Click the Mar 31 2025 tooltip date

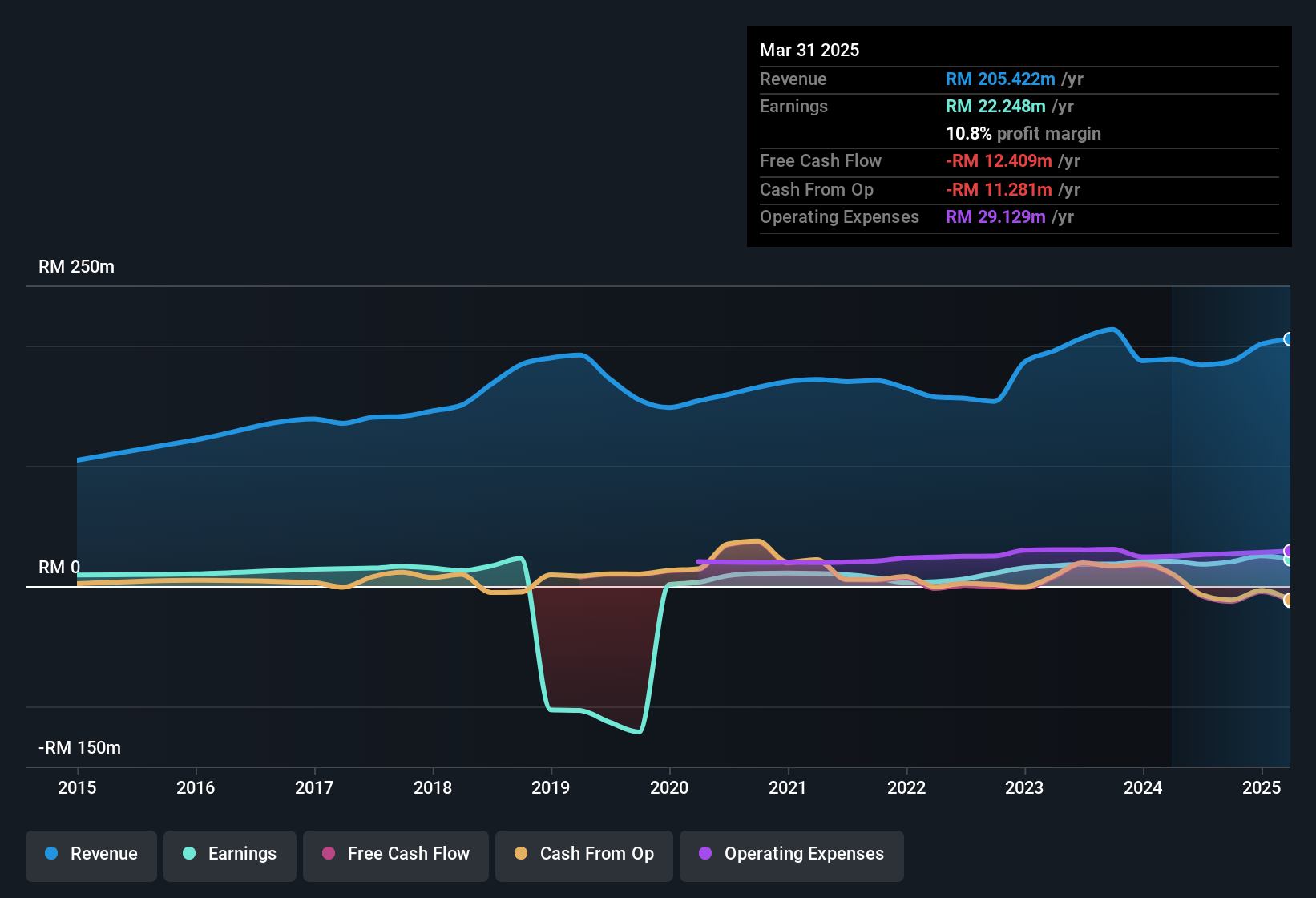tap(809, 50)
